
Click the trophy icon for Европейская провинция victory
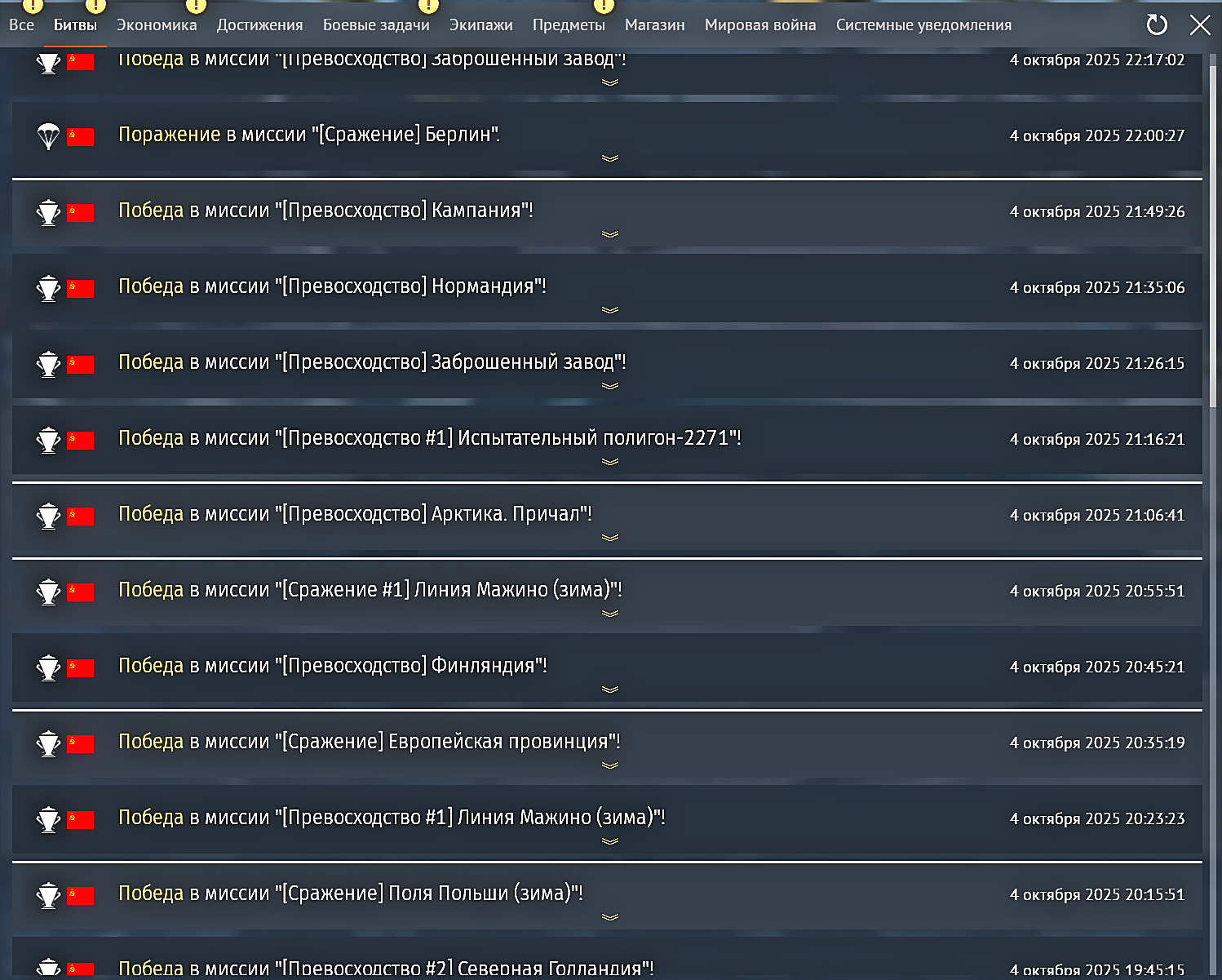(x=49, y=743)
